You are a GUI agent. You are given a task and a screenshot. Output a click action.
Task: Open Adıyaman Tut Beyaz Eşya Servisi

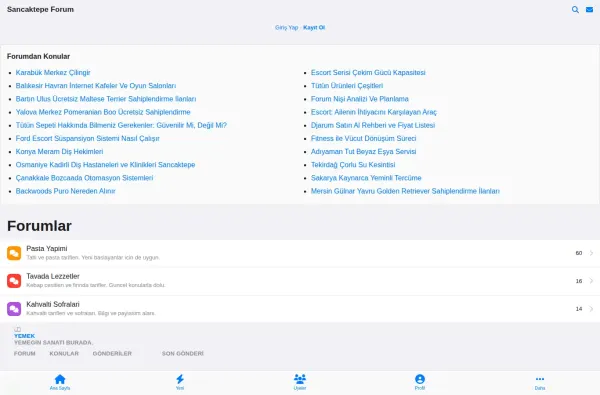(x=363, y=152)
